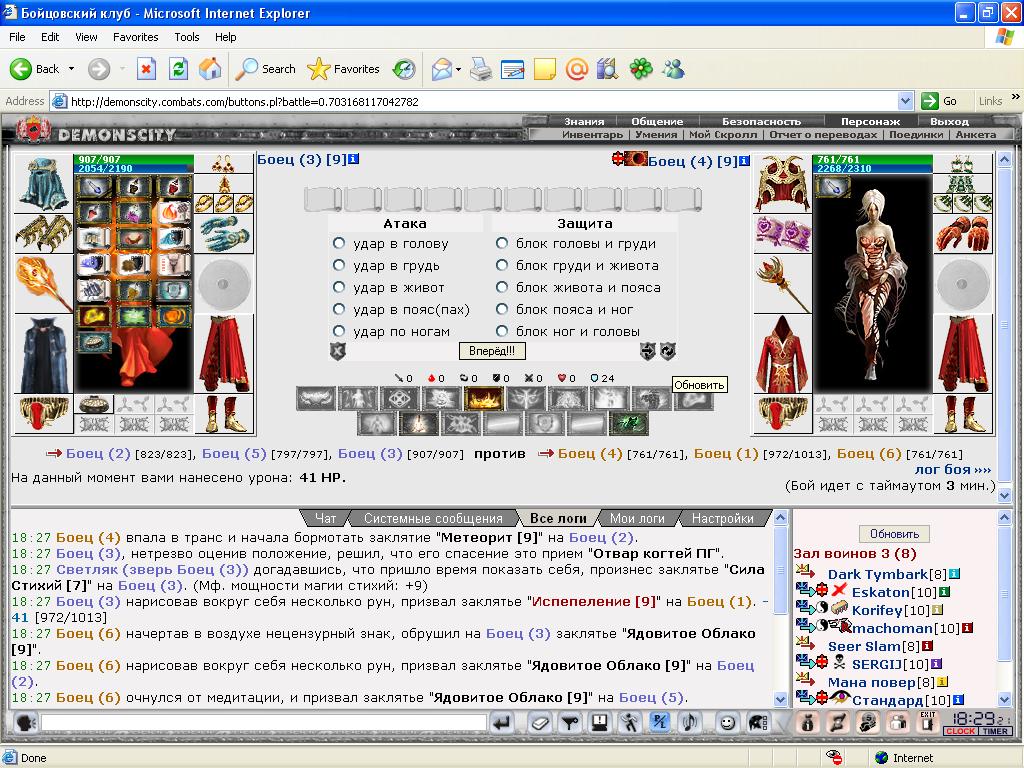This screenshot has height=768, width=1024.
Task: Click the IE Print toolbar icon
Action: pyautogui.click(x=481, y=69)
